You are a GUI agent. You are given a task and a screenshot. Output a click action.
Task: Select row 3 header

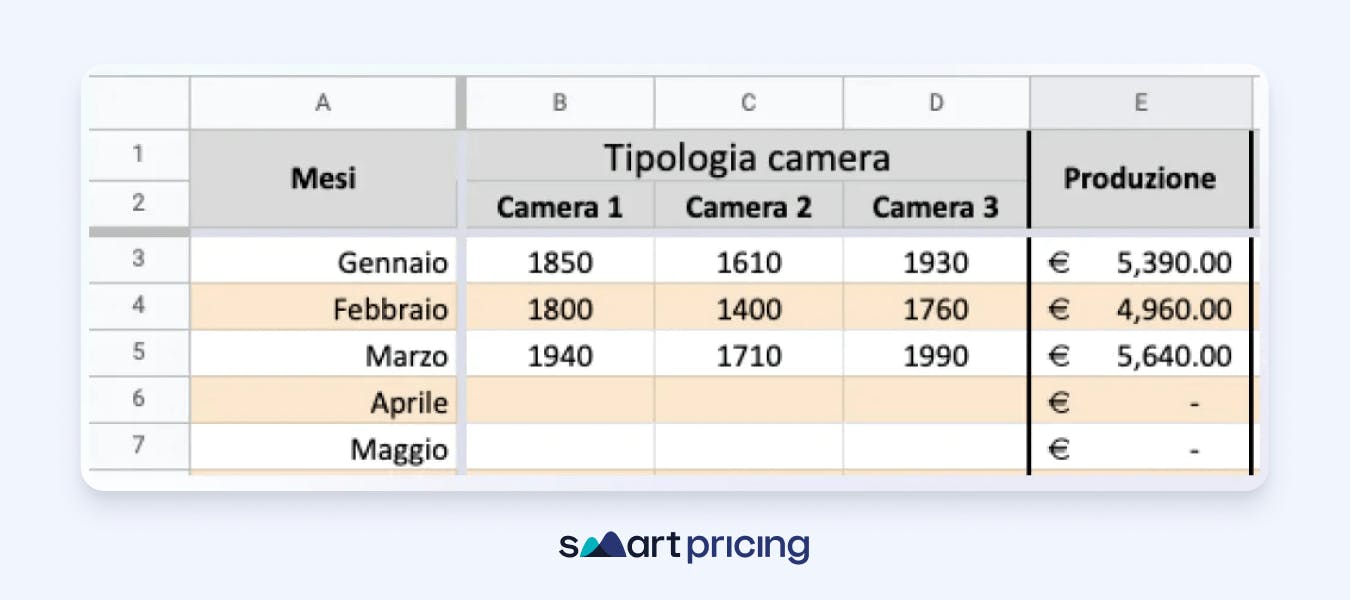pyautogui.click(x=138, y=260)
